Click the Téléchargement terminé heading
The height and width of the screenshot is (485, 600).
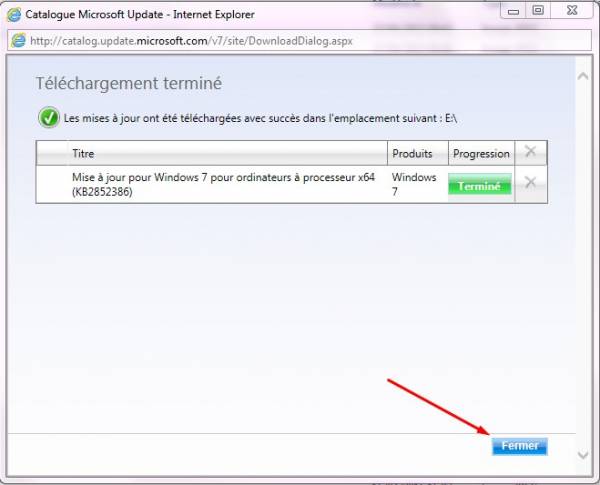point(129,83)
